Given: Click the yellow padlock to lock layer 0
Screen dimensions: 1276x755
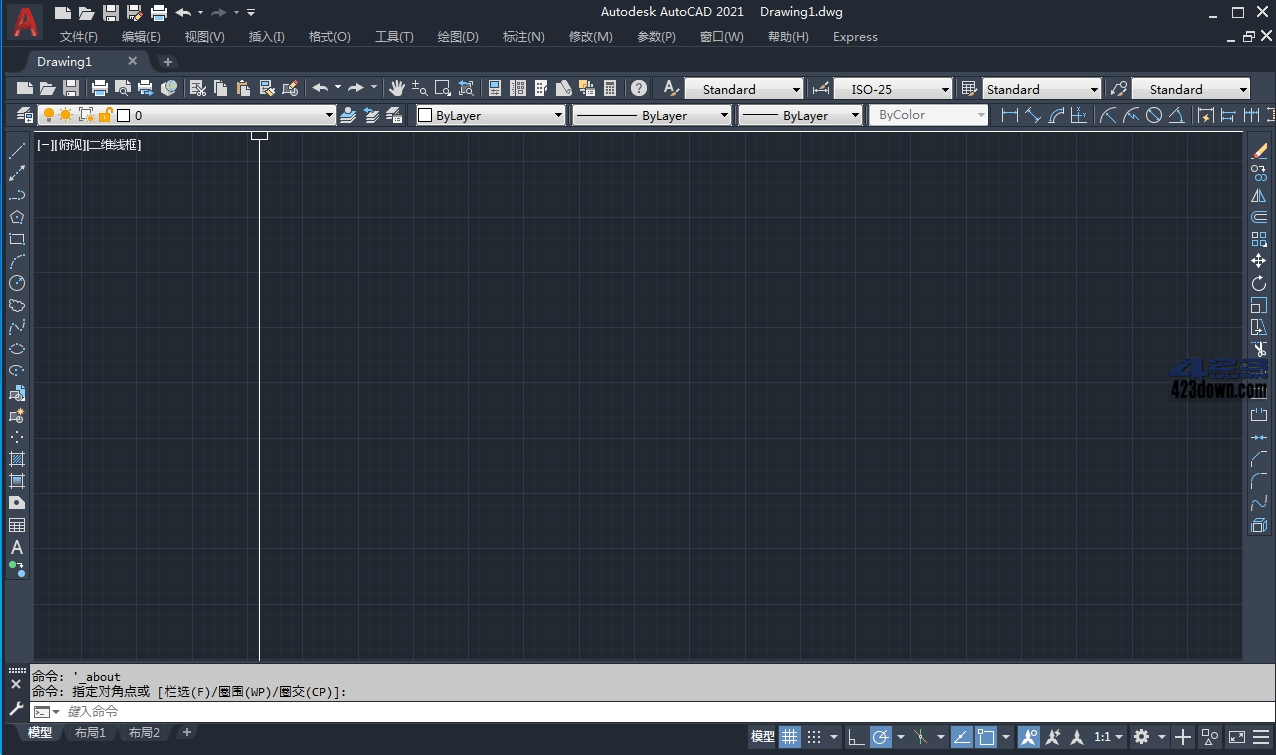Looking at the screenshot, I should pos(103,114).
